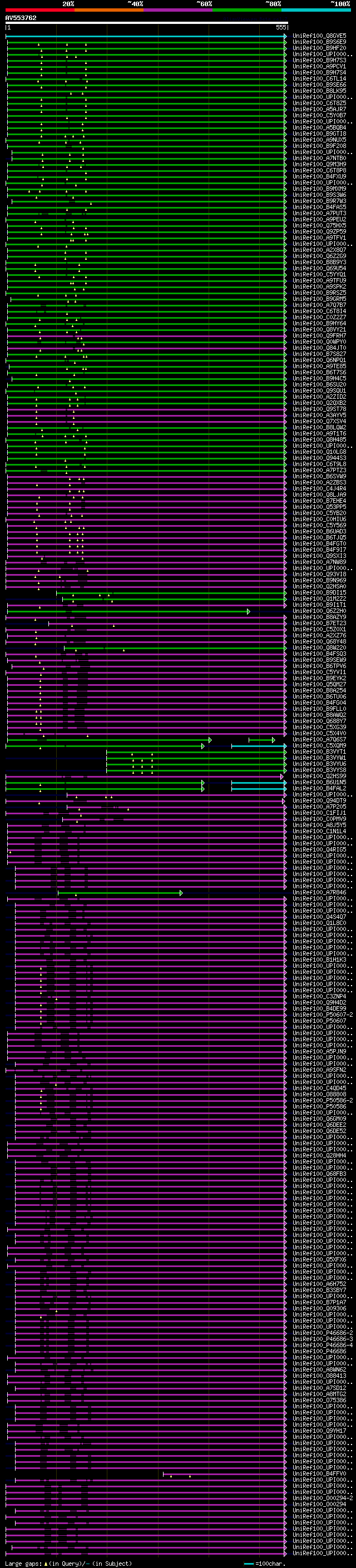Select hit label UniRef100_Q9SQU1

pyautogui.click(x=319, y=391)
